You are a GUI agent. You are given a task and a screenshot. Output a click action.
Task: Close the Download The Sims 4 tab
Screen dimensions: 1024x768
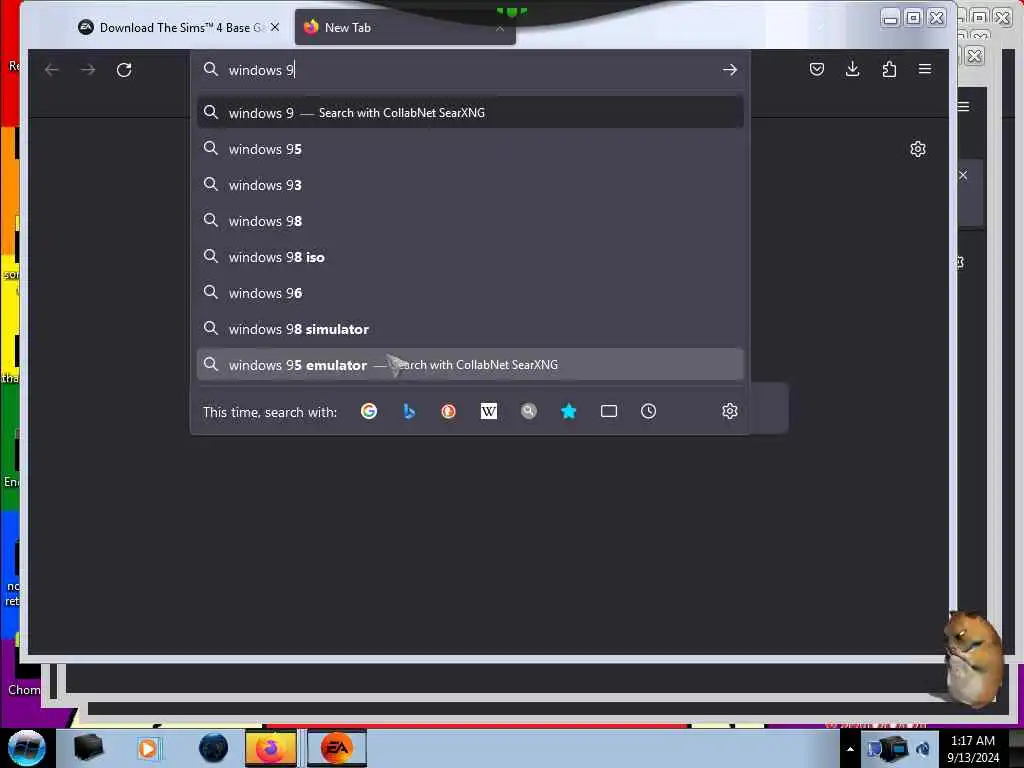coord(275,27)
